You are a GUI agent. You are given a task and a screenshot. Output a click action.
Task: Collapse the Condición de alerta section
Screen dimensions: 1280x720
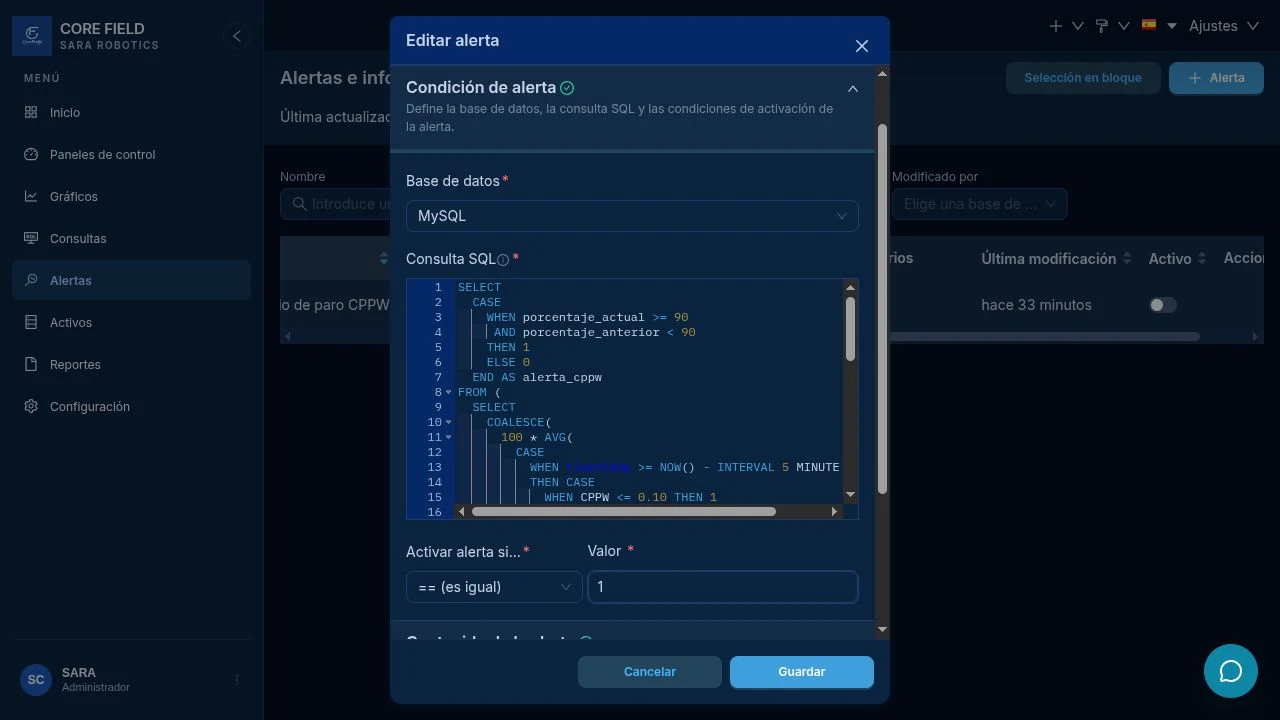[853, 89]
